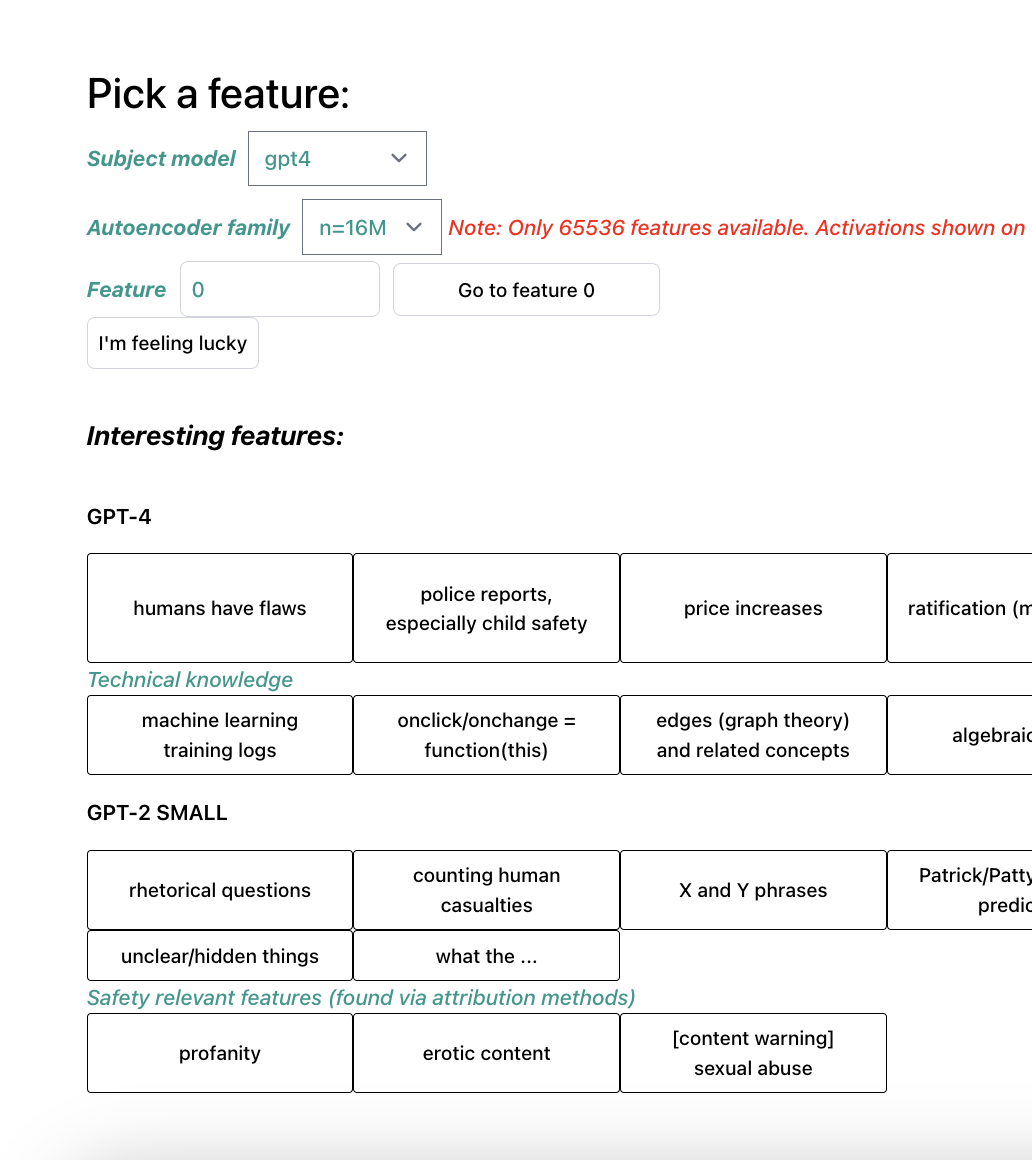Screen dimensions: 1032x1160
Task: Open edges (graph theory) feature
Action: [x=753, y=735]
